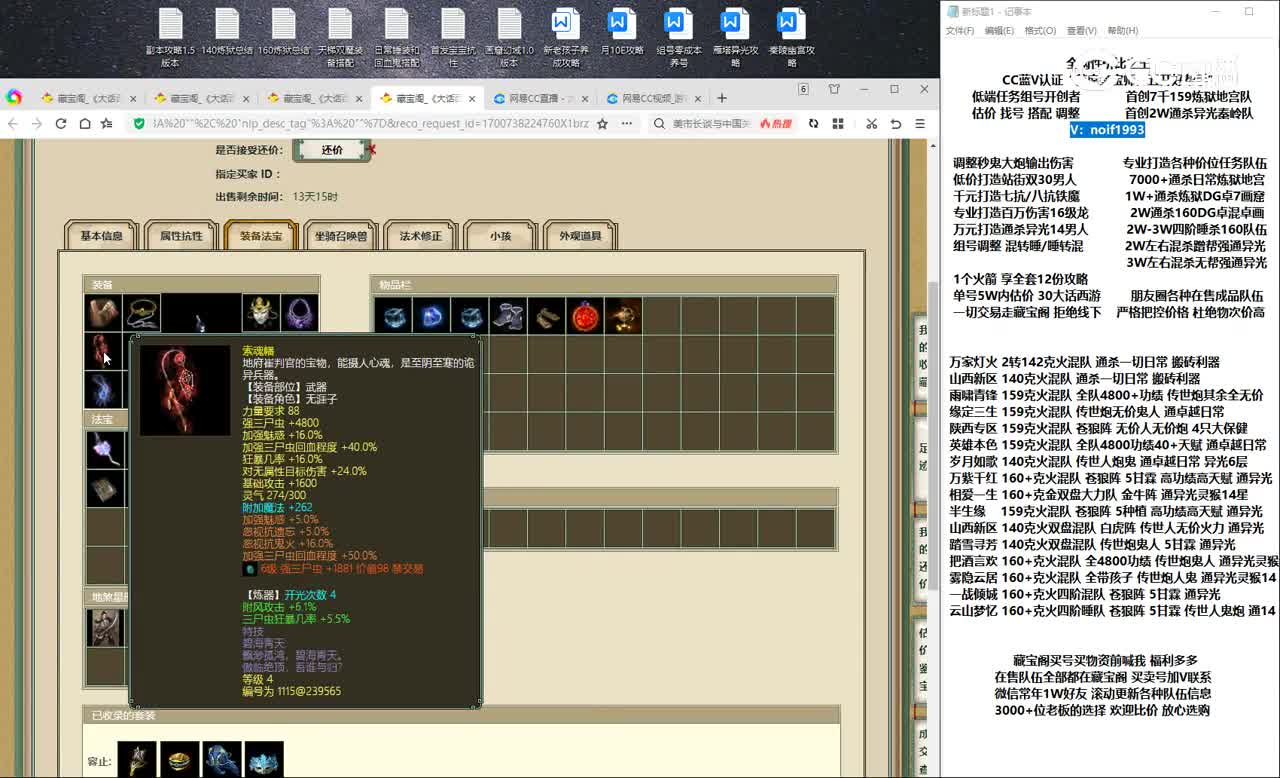
Task: Go to the browser home page
Action: tap(85, 123)
